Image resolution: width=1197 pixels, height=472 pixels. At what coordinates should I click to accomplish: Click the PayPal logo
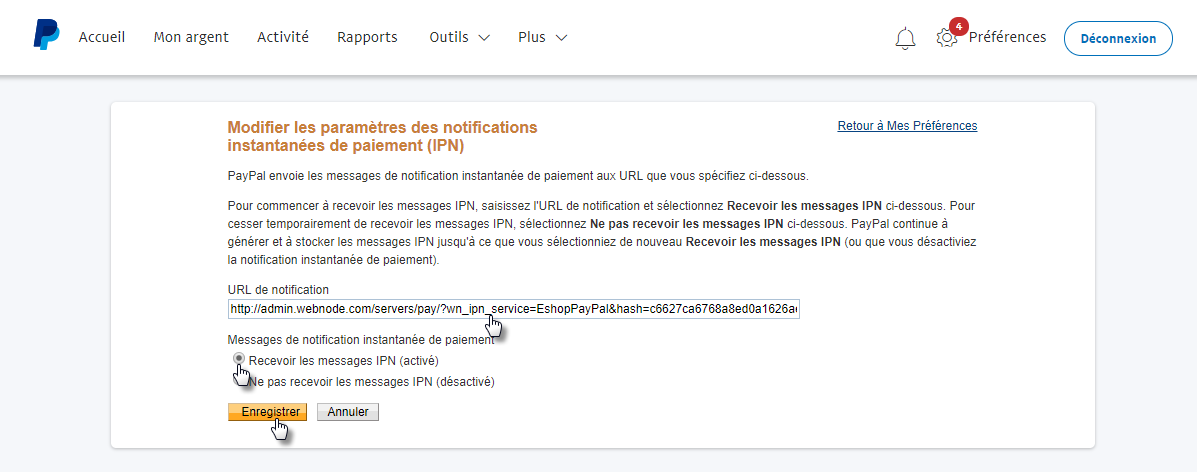tap(47, 35)
